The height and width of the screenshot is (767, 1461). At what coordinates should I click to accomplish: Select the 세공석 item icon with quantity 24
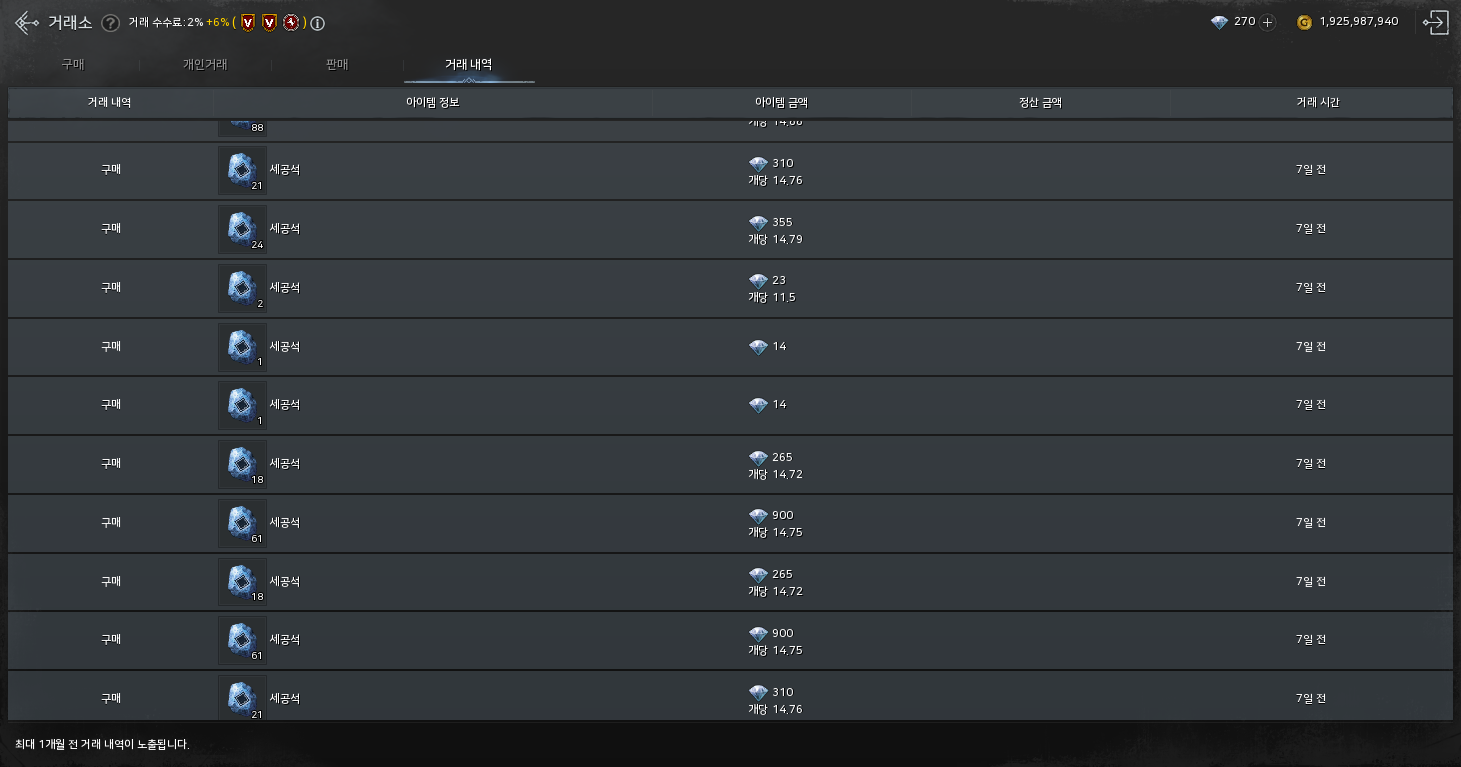pos(242,229)
